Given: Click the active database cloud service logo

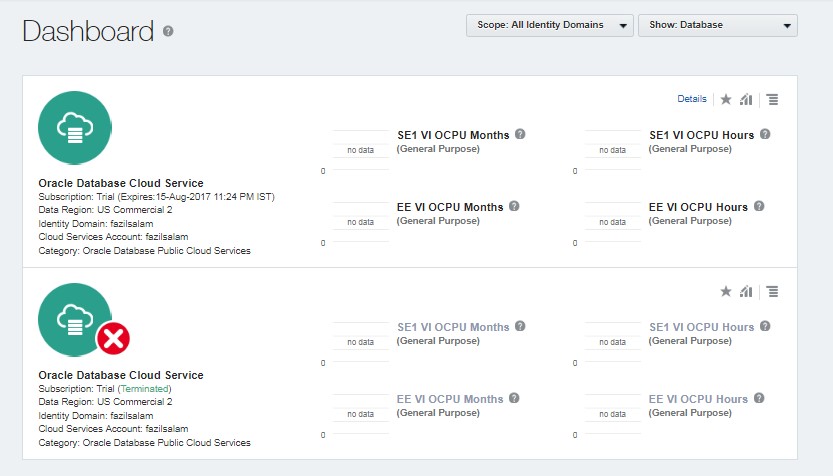Looking at the screenshot, I should [75, 127].
